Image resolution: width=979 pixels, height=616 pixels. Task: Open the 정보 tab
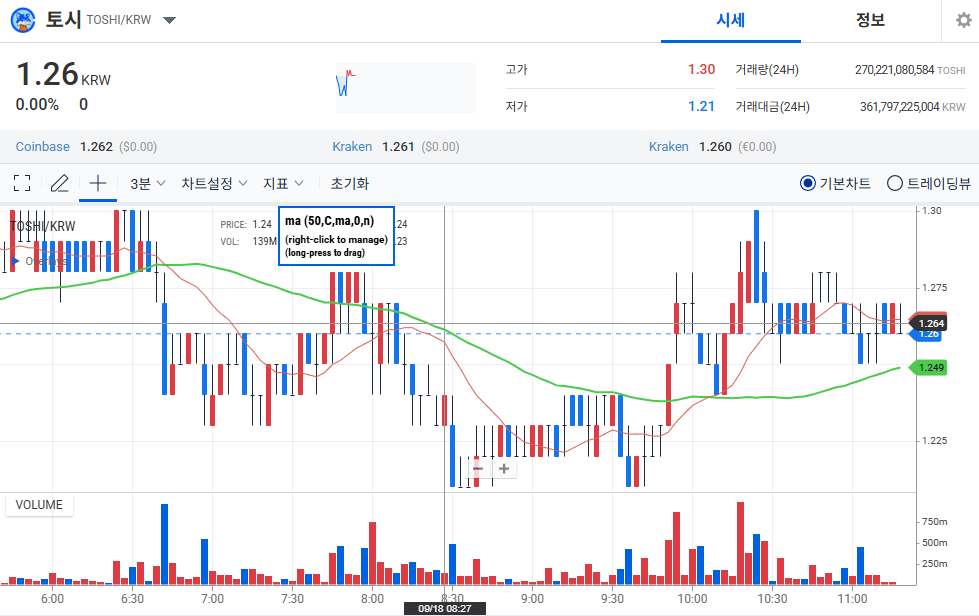click(870, 20)
